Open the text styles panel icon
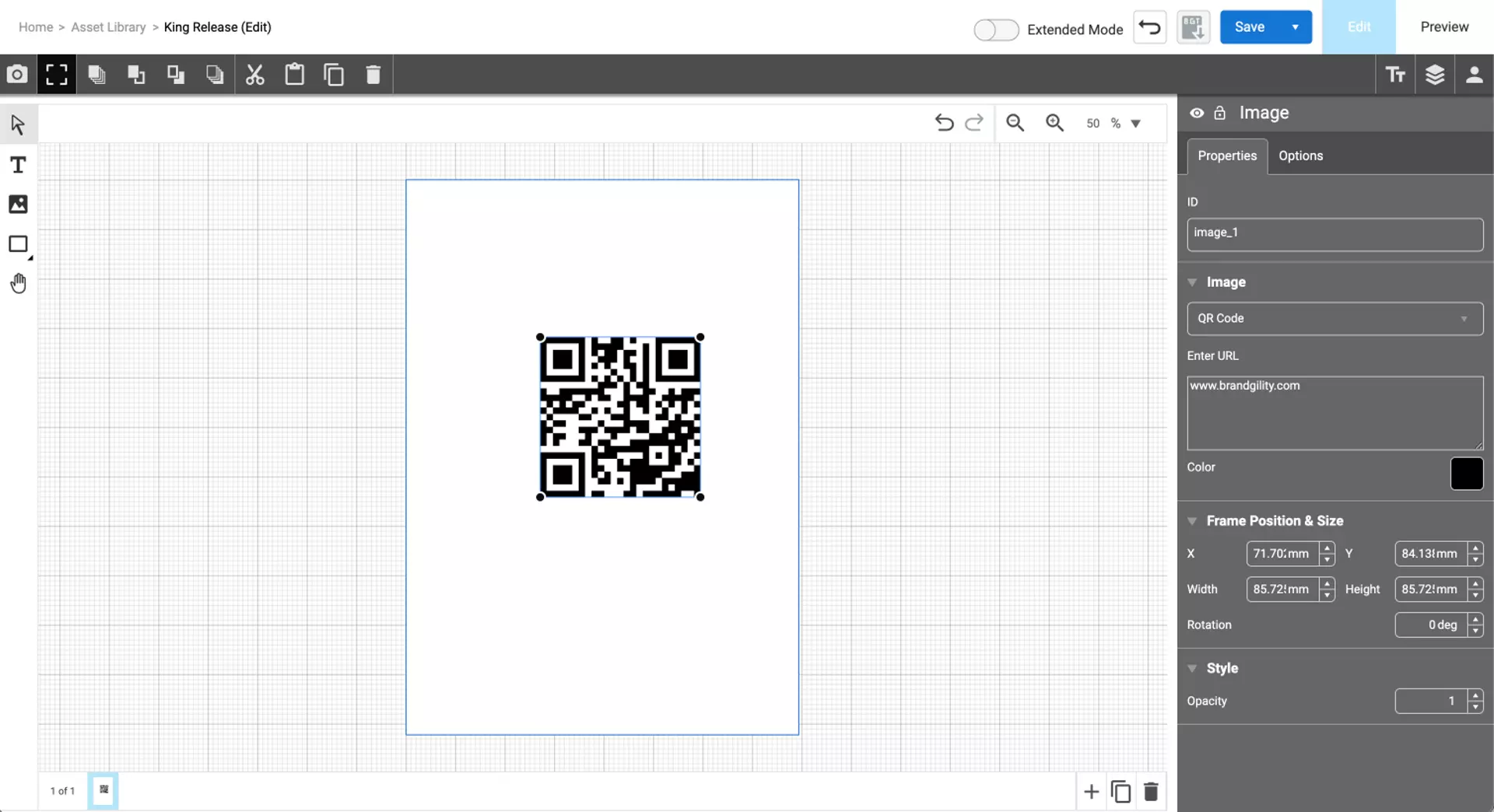Image resolution: width=1494 pixels, height=812 pixels. [x=1395, y=75]
